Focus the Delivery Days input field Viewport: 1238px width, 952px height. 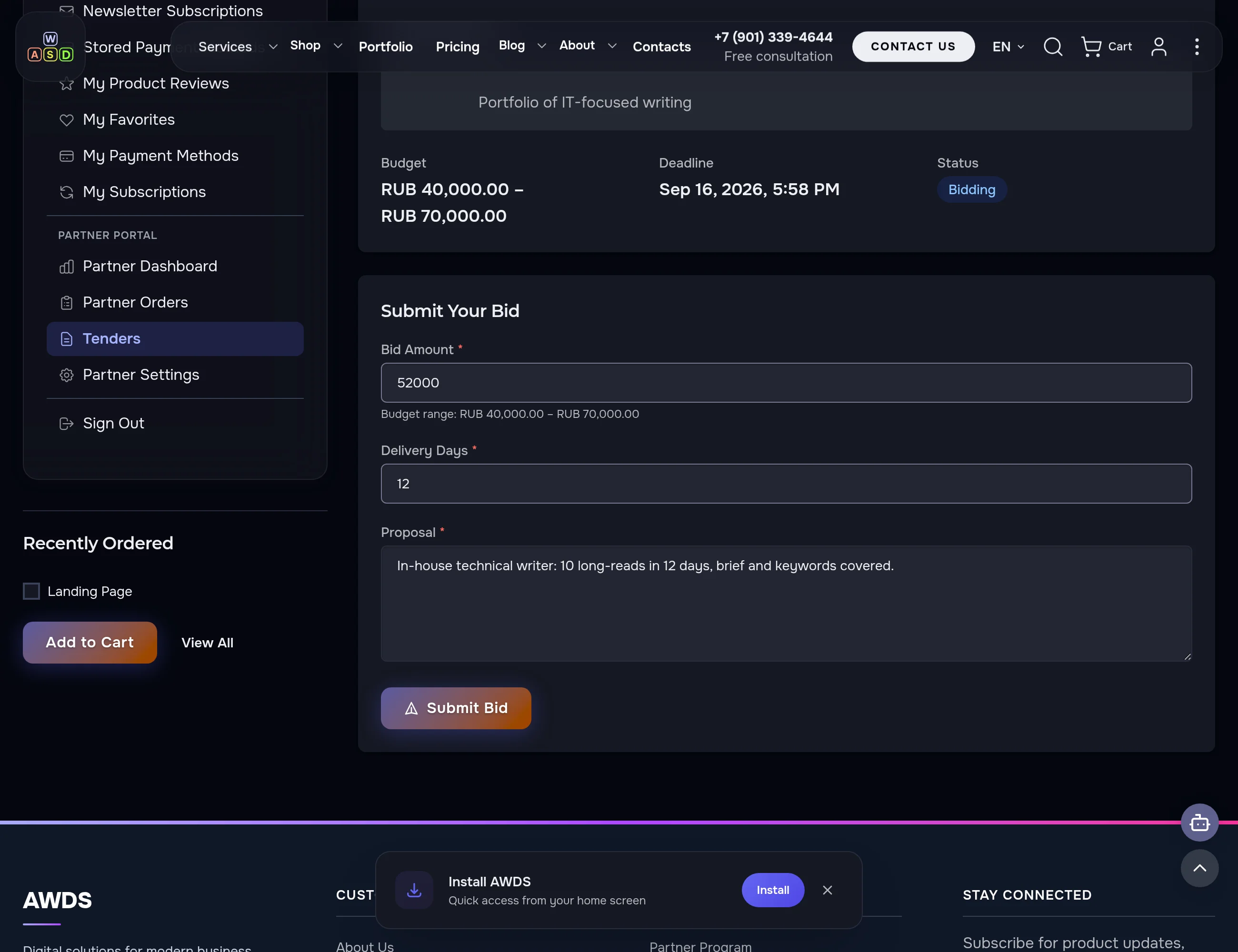786,484
